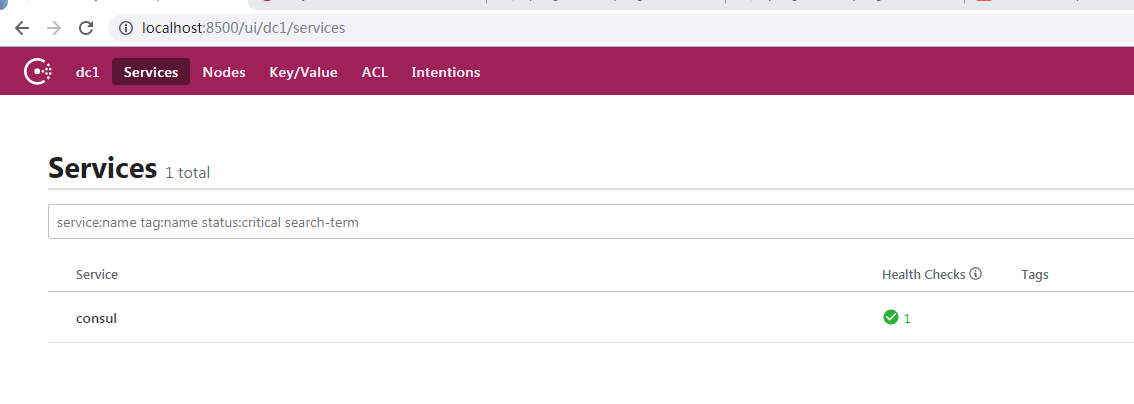Click the browser back arrow
The width and height of the screenshot is (1134, 404).
point(22,28)
